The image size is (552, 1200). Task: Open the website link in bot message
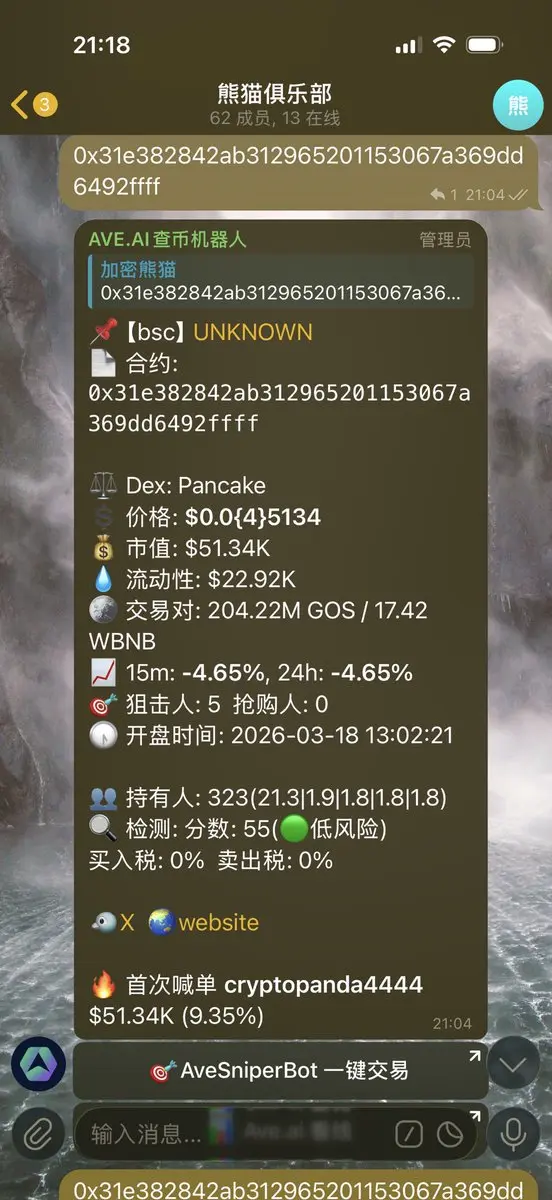tap(204, 922)
